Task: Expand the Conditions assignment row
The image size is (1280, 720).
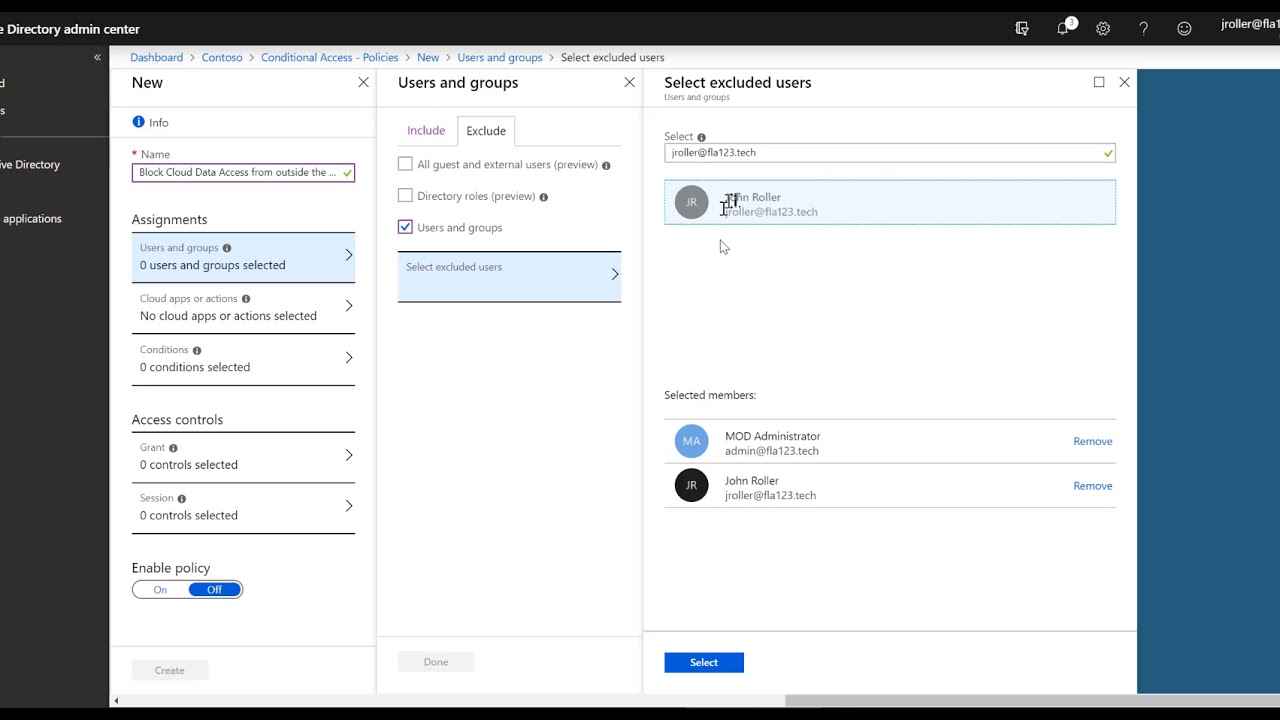Action: (x=243, y=358)
